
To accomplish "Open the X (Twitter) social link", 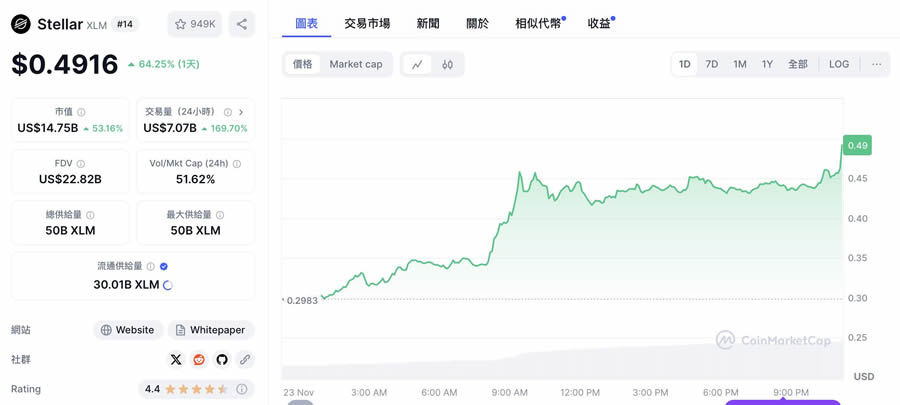I will [176, 359].
